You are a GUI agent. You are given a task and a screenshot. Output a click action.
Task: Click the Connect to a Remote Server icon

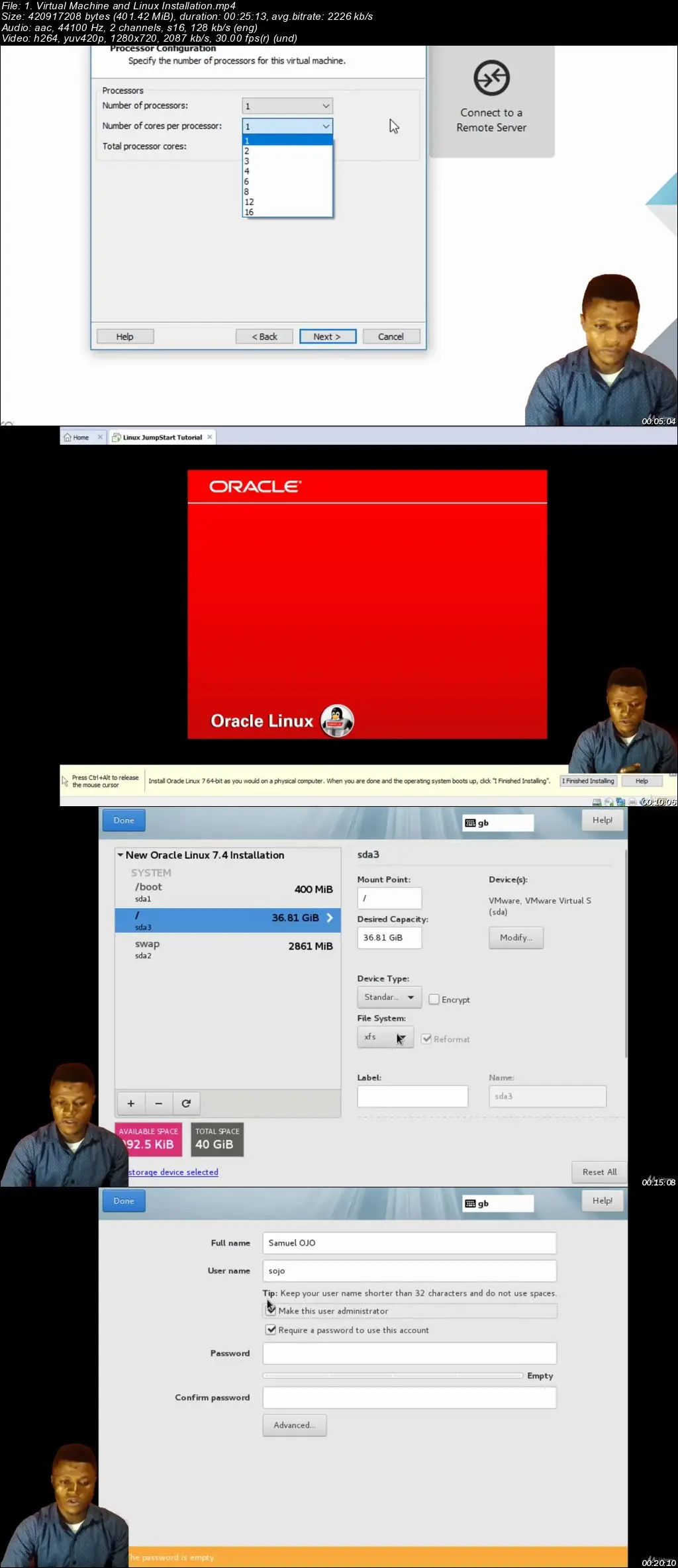491,78
